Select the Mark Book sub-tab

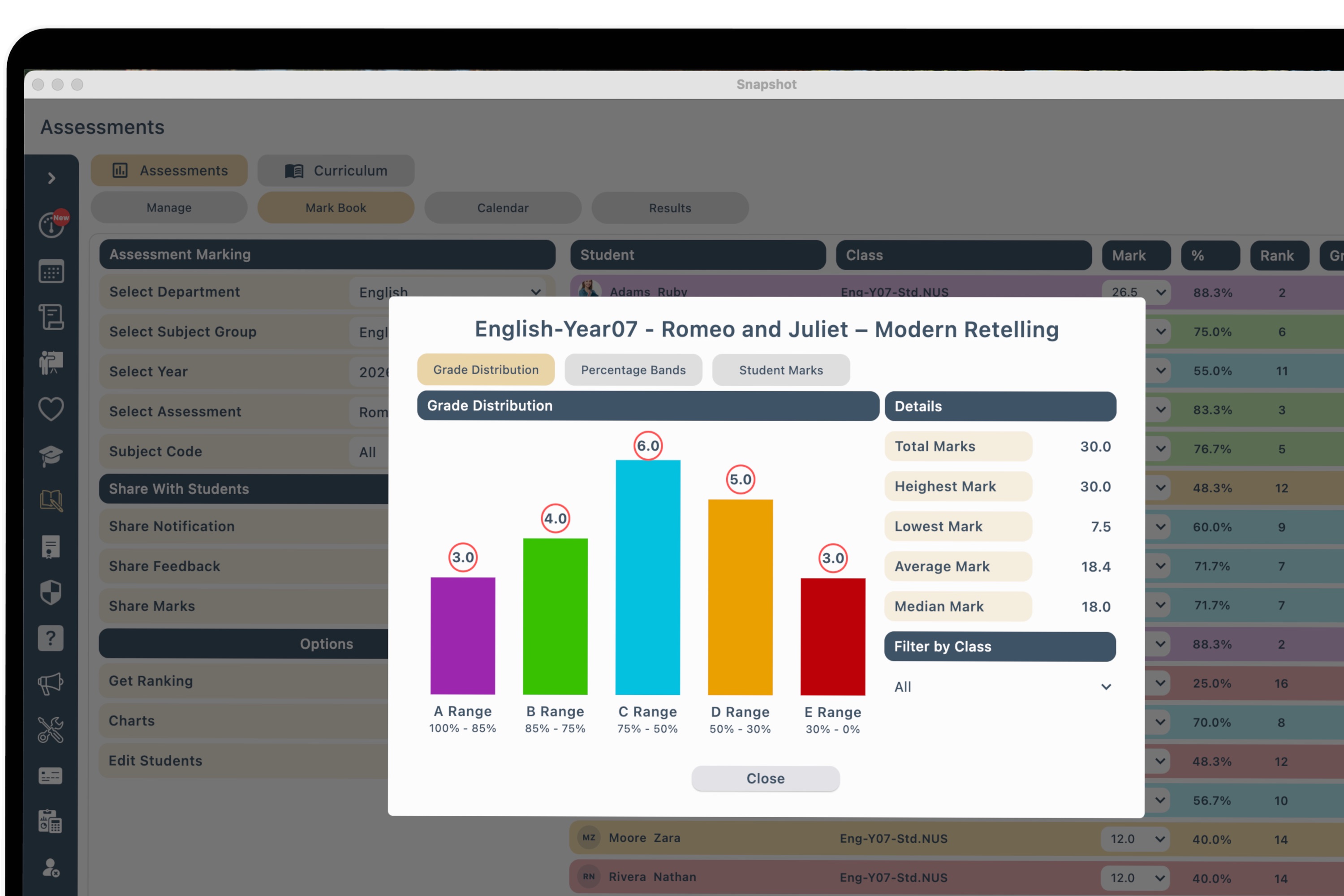(x=336, y=208)
